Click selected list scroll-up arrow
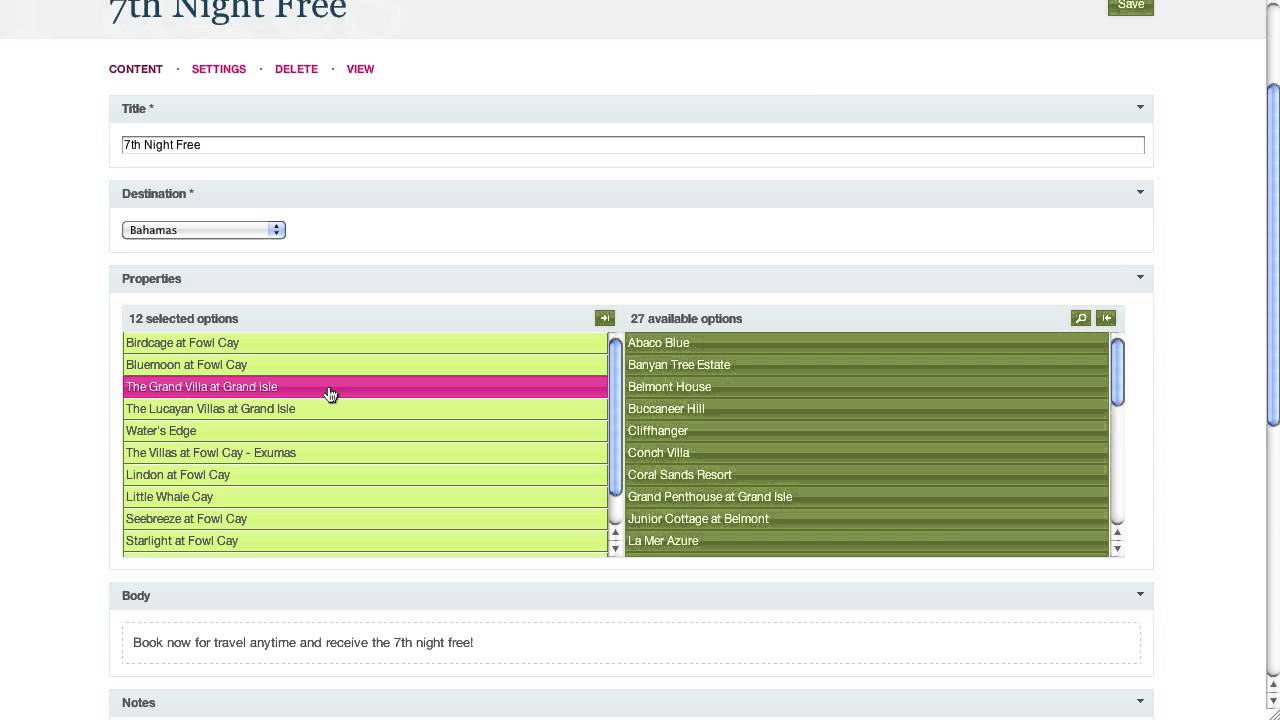This screenshot has height=720, width=1280. click(x=616, y=533)
